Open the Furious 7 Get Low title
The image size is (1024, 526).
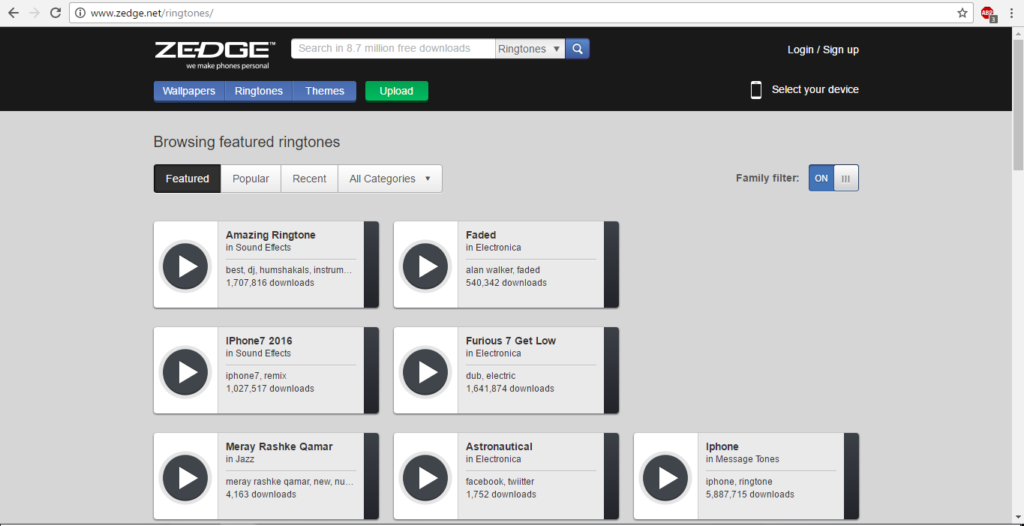coord(511,340)
